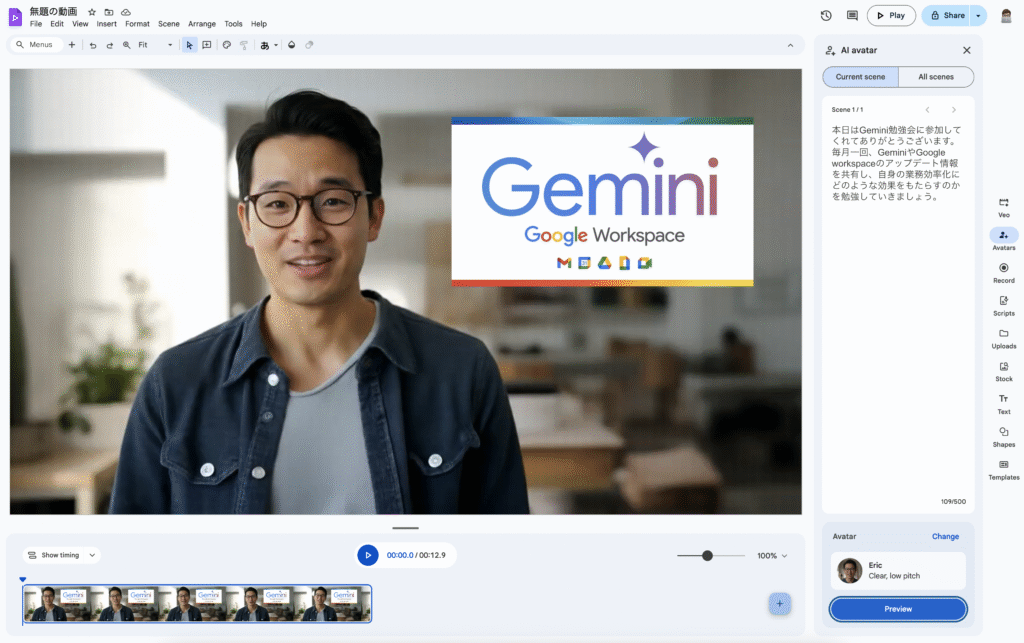Adjust the timeline zoom slider knob
Image resolution: width=1024 pixels, height=643 pixels.
pos(707,556)
